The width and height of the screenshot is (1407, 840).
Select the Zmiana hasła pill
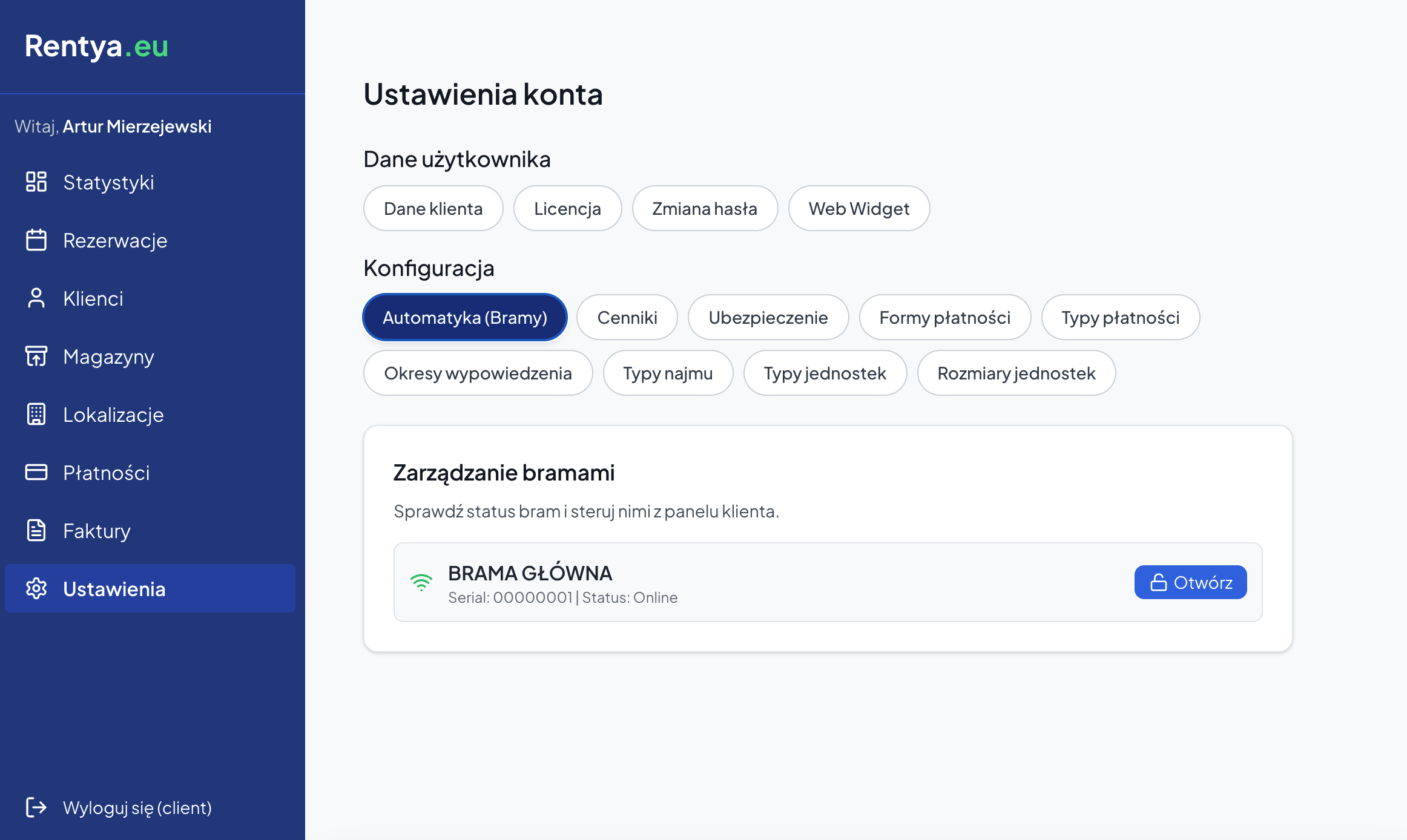[705, 209]
